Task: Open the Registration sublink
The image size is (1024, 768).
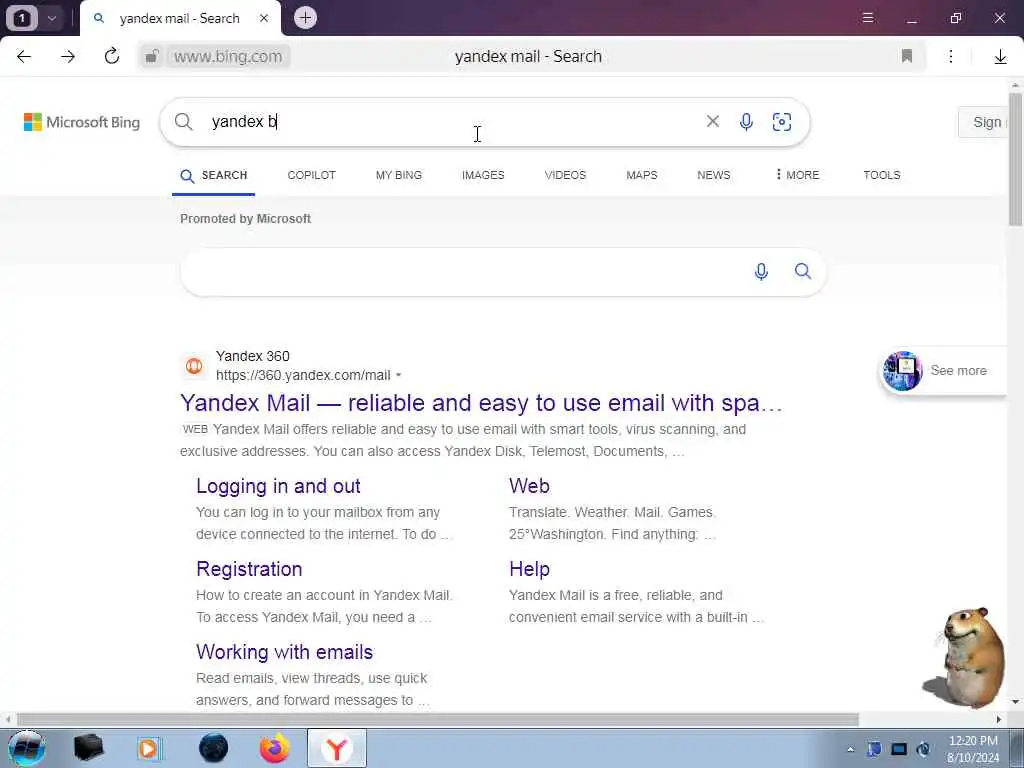Action: point(249,569)
